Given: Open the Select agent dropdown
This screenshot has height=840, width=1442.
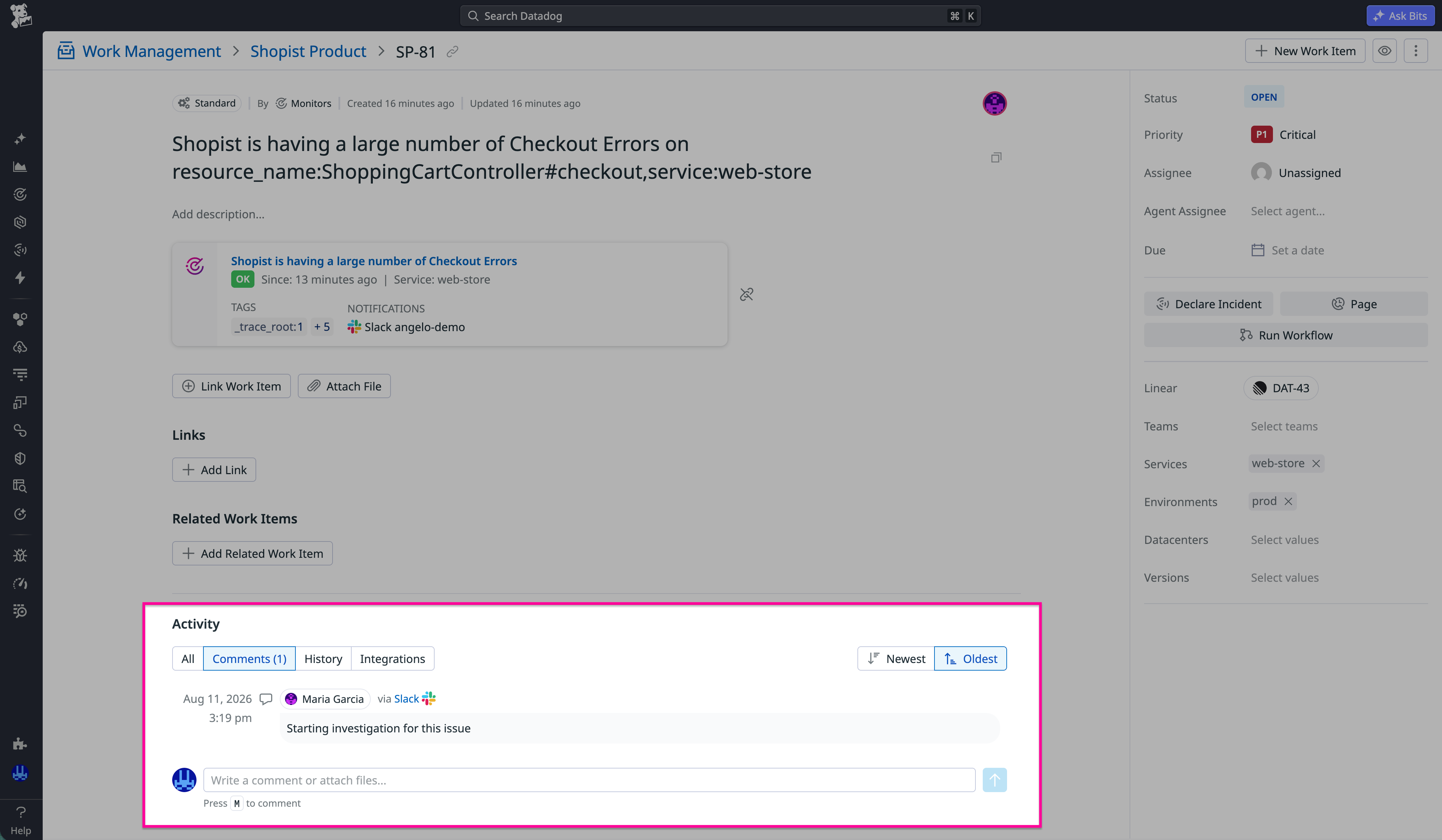Looking at the screenshot, I should pyautogui.click(x=1288, y=211).
